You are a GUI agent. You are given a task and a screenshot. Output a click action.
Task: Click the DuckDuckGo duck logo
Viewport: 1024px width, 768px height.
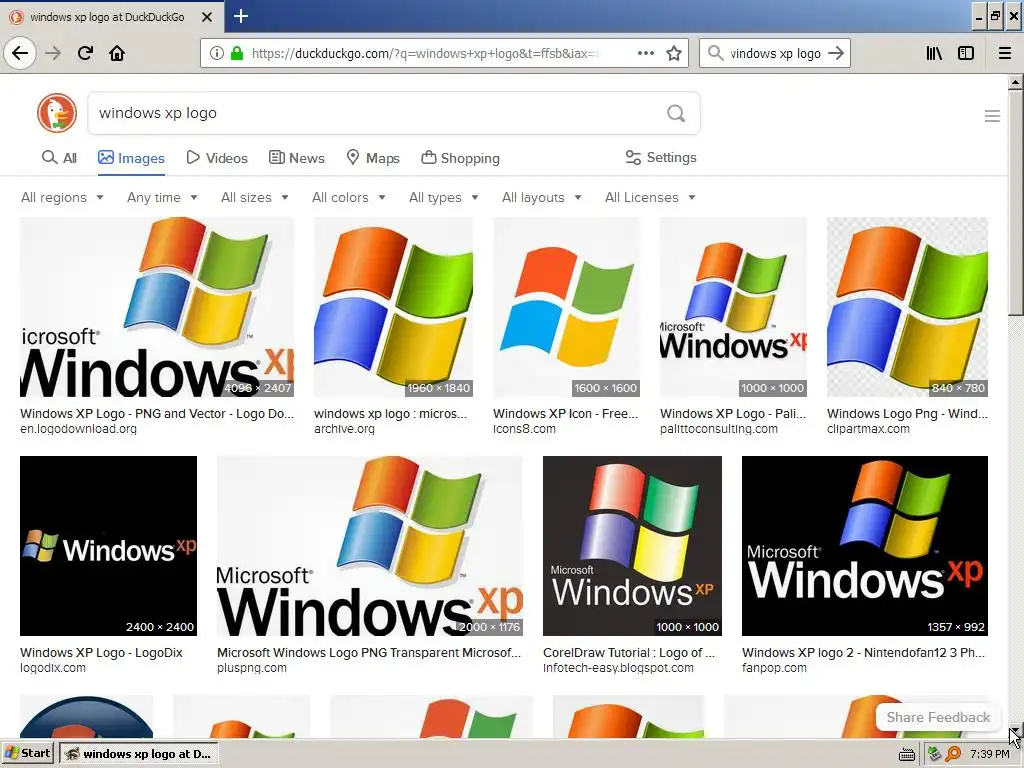(57, 113)
